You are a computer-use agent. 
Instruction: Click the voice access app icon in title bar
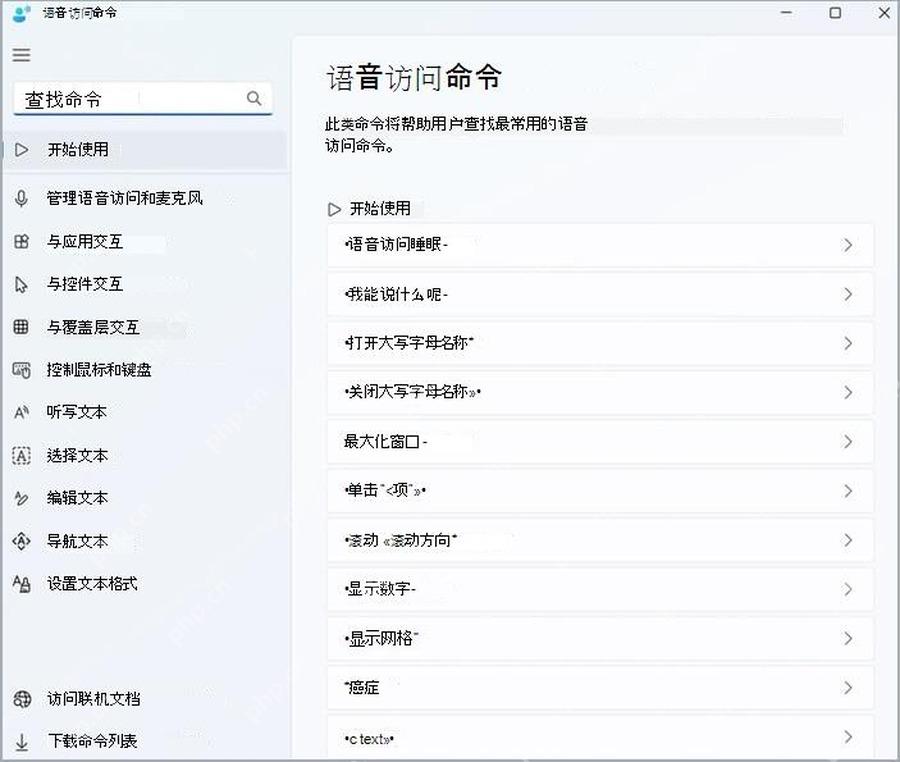[21, 13]
